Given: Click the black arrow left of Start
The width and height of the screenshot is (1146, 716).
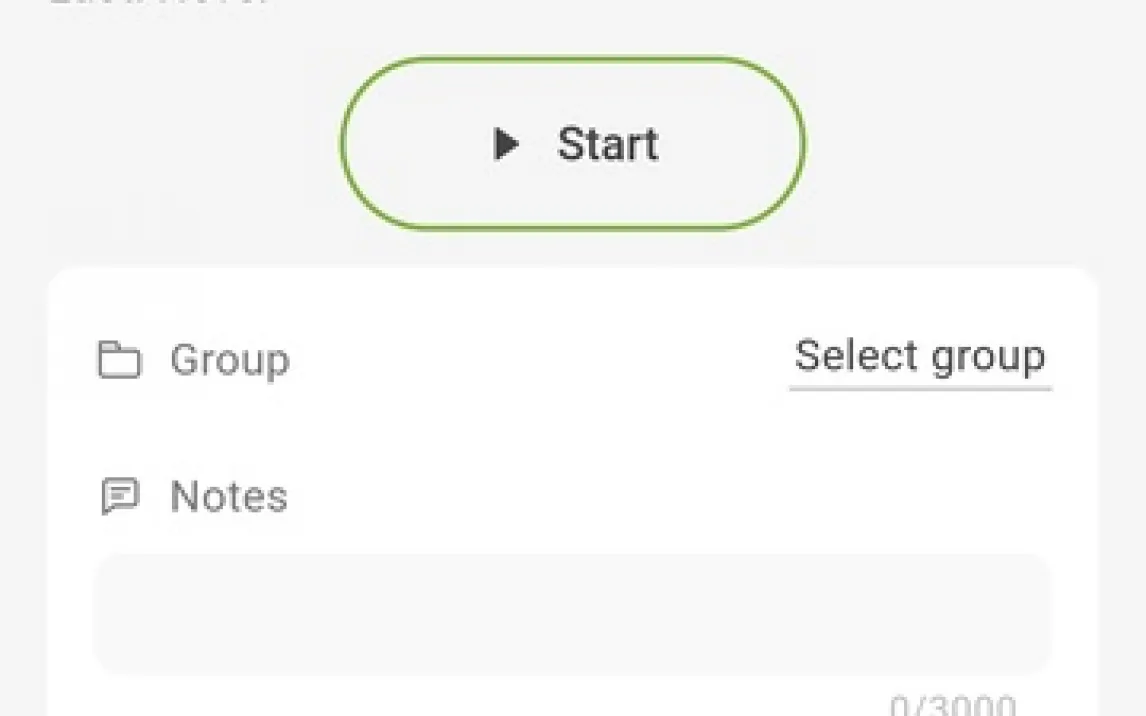Looking at the screenshot, I should point(506,143).
